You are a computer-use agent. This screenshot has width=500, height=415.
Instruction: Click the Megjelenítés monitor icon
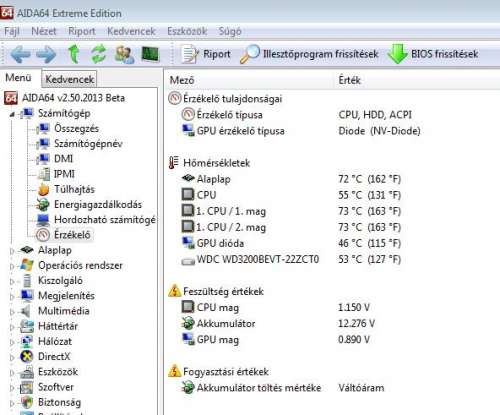[x=27, y=296]
